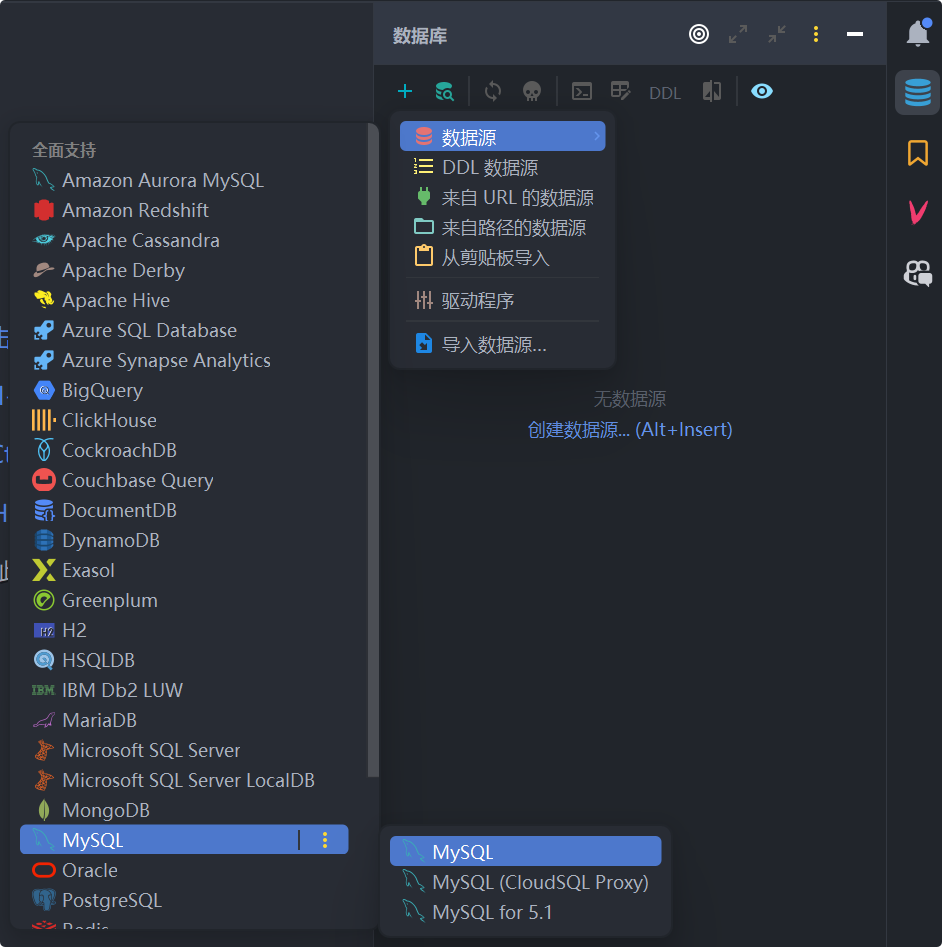942x947 pixels.
Task: Select Couchbase Query
Action: click(x=184, y=480)
